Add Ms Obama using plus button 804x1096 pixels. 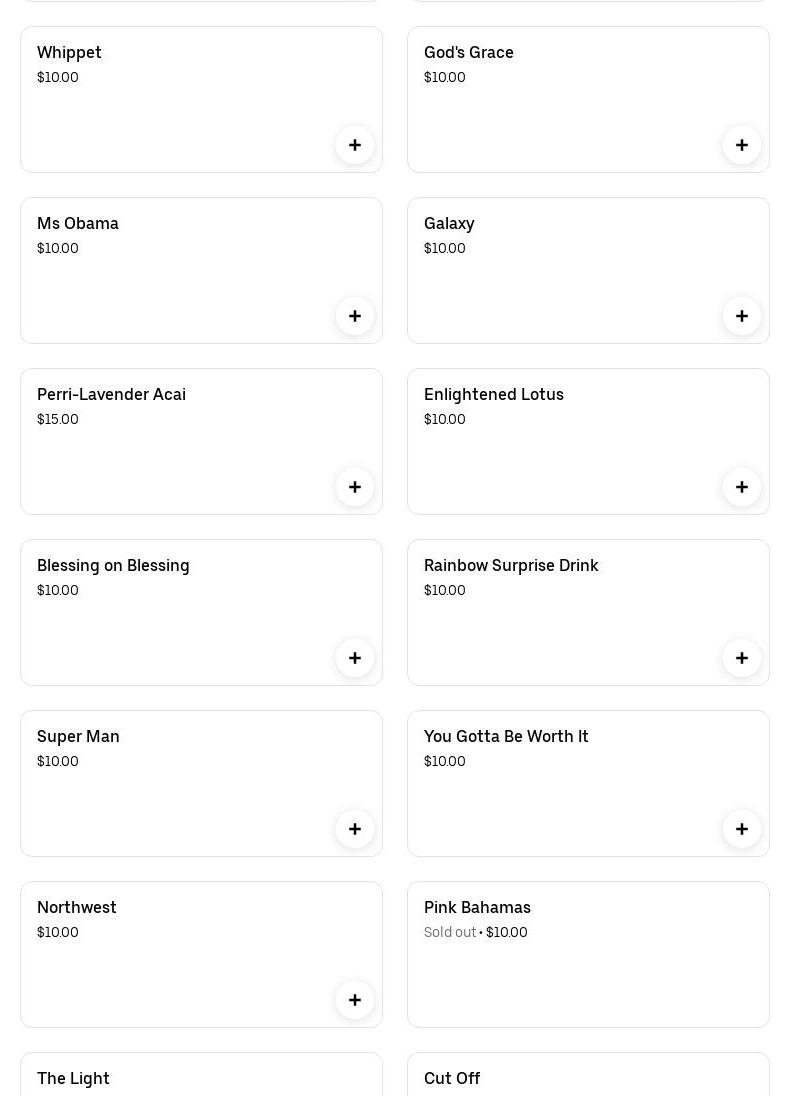[x=355, y=316]
